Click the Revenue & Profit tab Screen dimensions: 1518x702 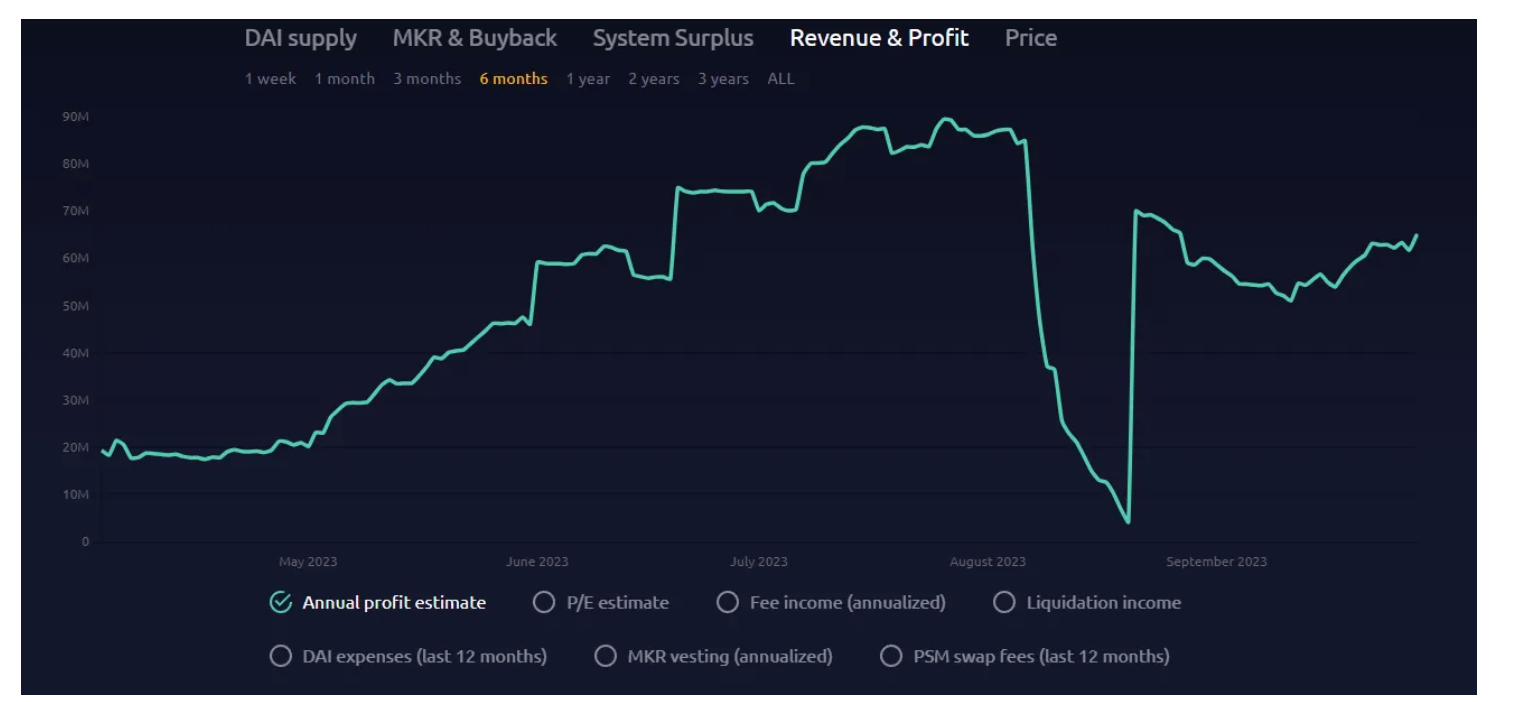click(x=878, y=38)
